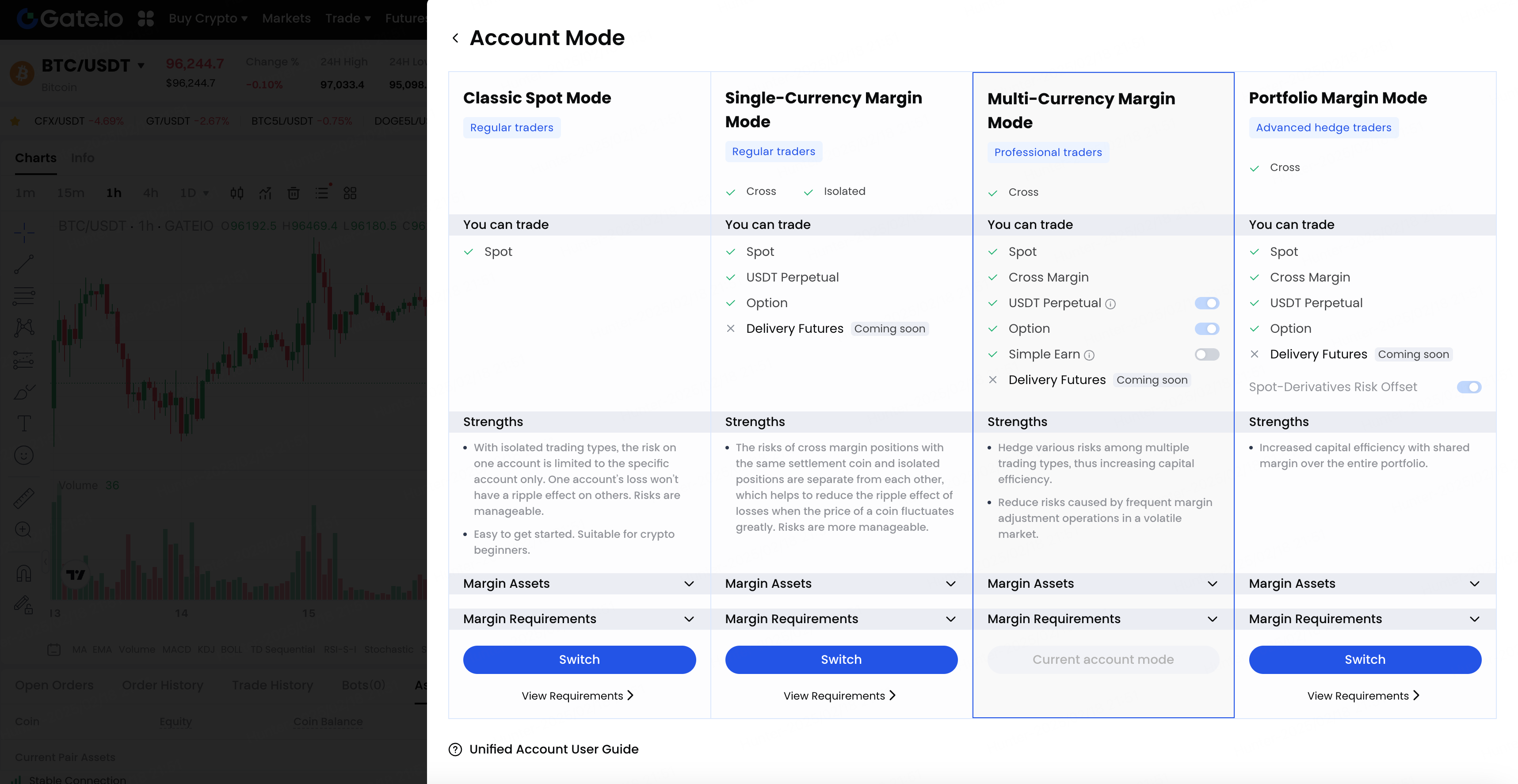1518x784 pixels.
Task: Toggle the Option switch in Multi-Currency Mode
Action: (x=1206, y=329)
